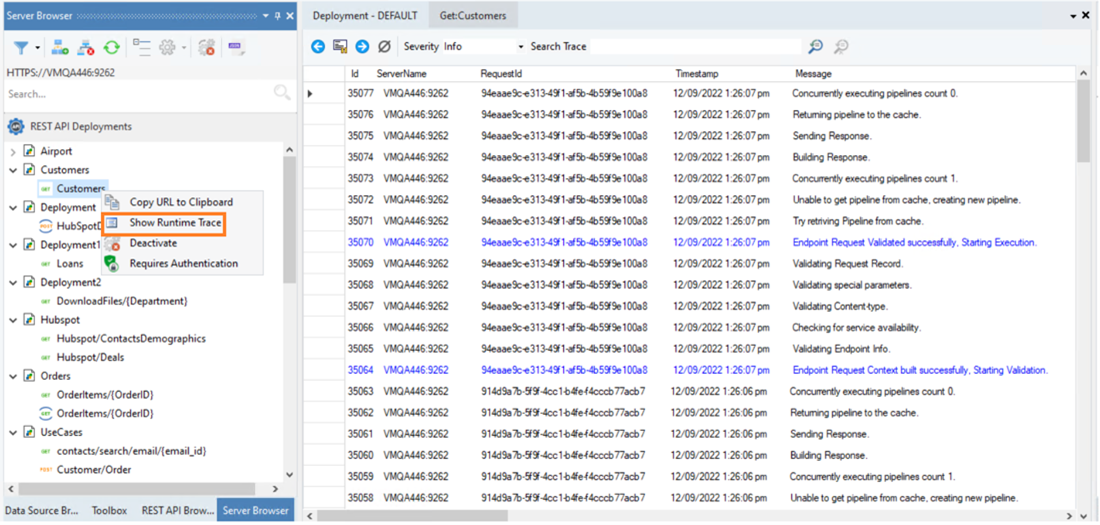
Task: Collapse the Hubspot deployment node
Action: [x=13, y=320]
